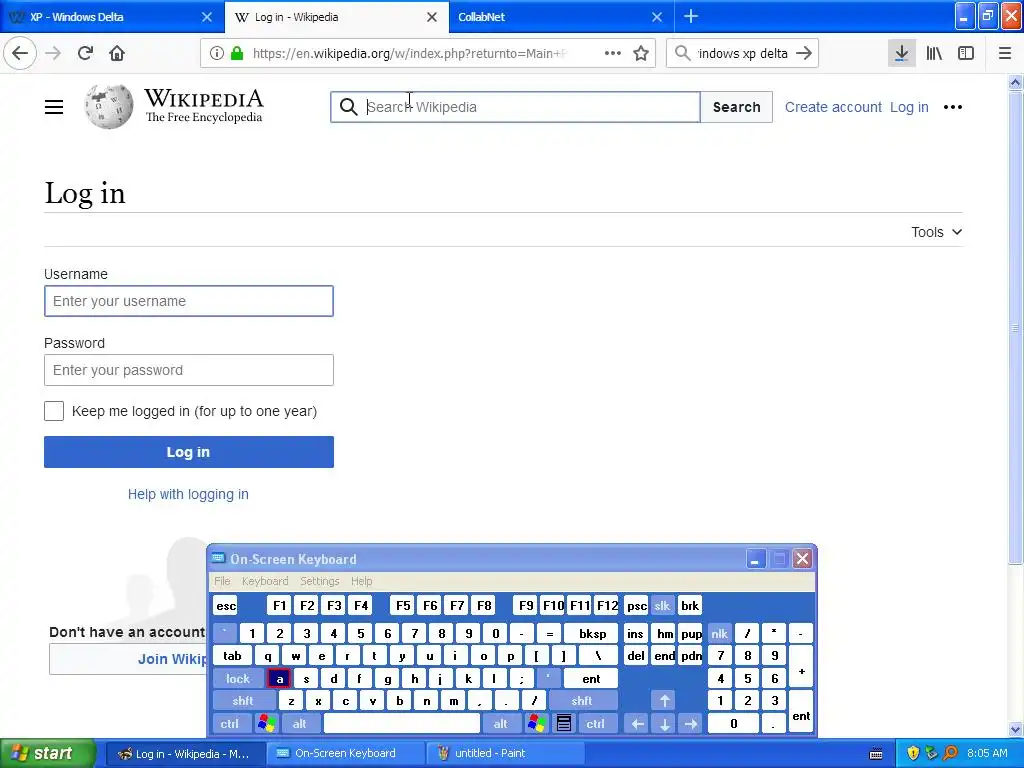The width and height of the screenshot is (1024, 768).
Task: Open On-Screen Keyboard File menu
Action: point(222,581)
